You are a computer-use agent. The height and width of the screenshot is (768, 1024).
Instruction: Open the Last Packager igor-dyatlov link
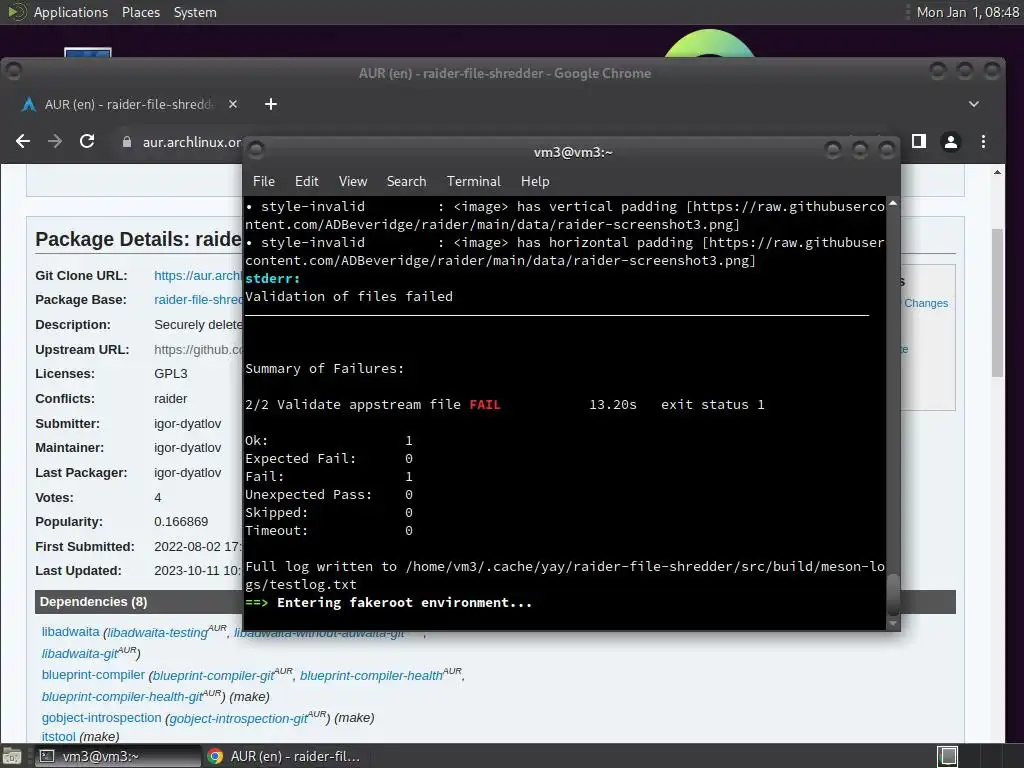tap(187, 472)
